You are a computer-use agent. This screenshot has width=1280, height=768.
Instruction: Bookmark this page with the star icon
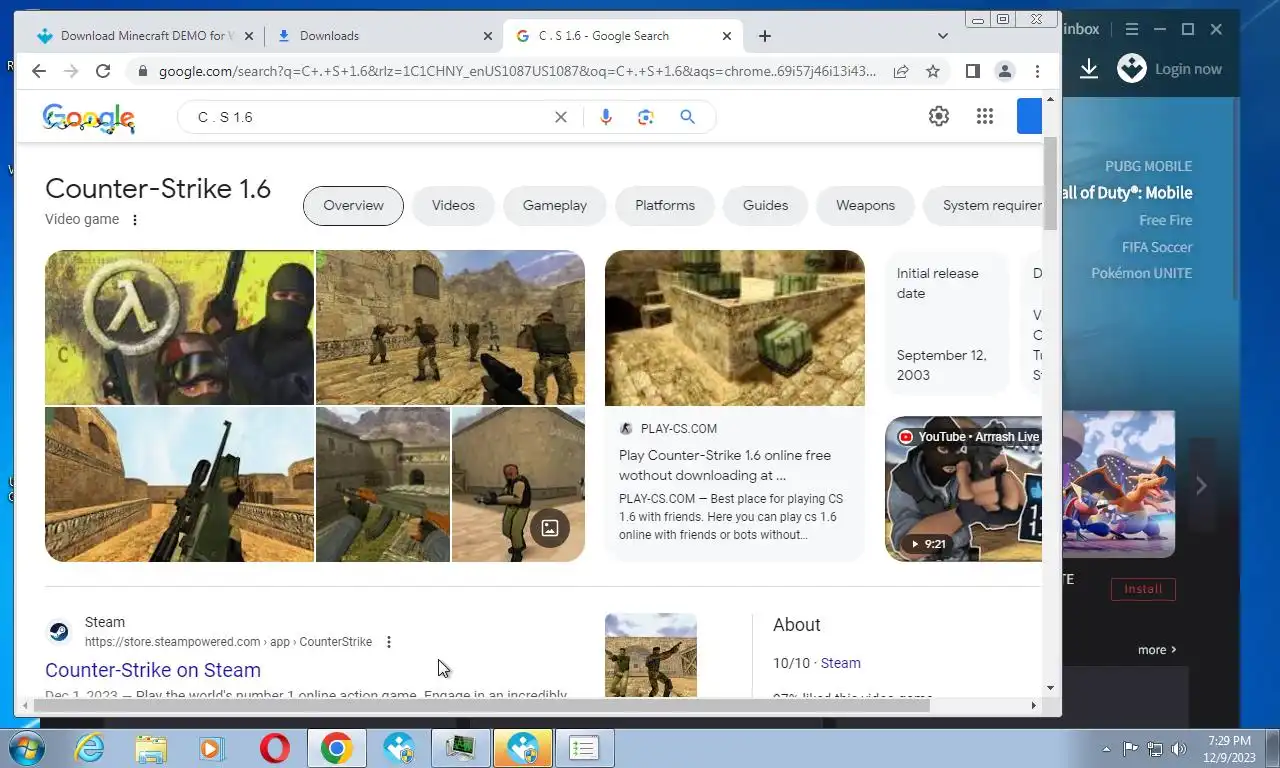[933, 71]
